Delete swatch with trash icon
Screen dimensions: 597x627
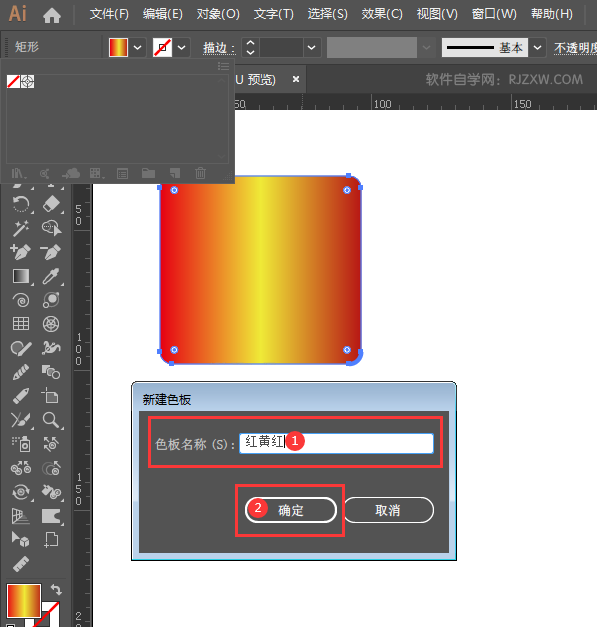click(200, 173)
